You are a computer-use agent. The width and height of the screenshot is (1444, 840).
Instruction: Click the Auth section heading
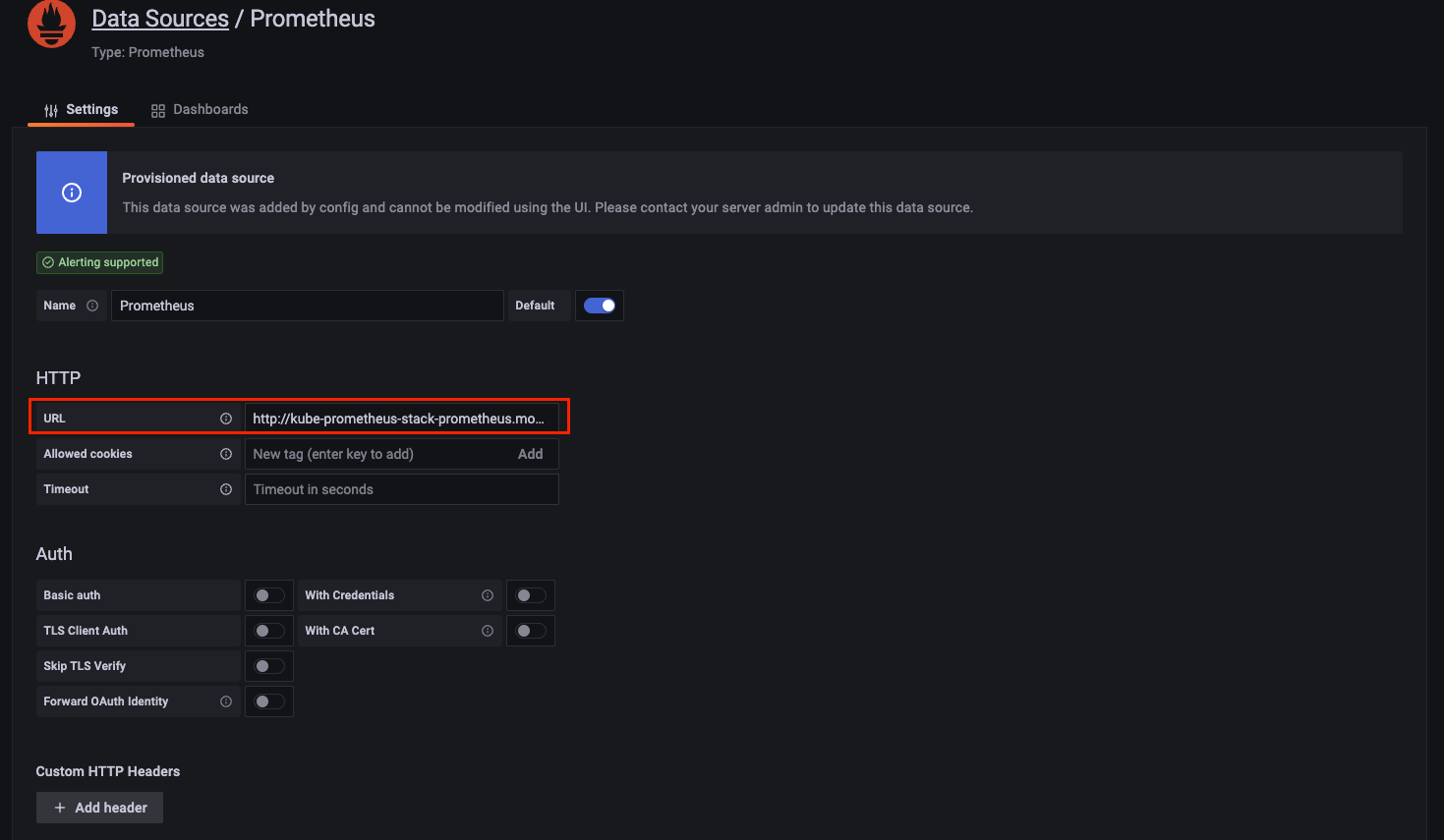pyautogui.click(x=54, y=554)
